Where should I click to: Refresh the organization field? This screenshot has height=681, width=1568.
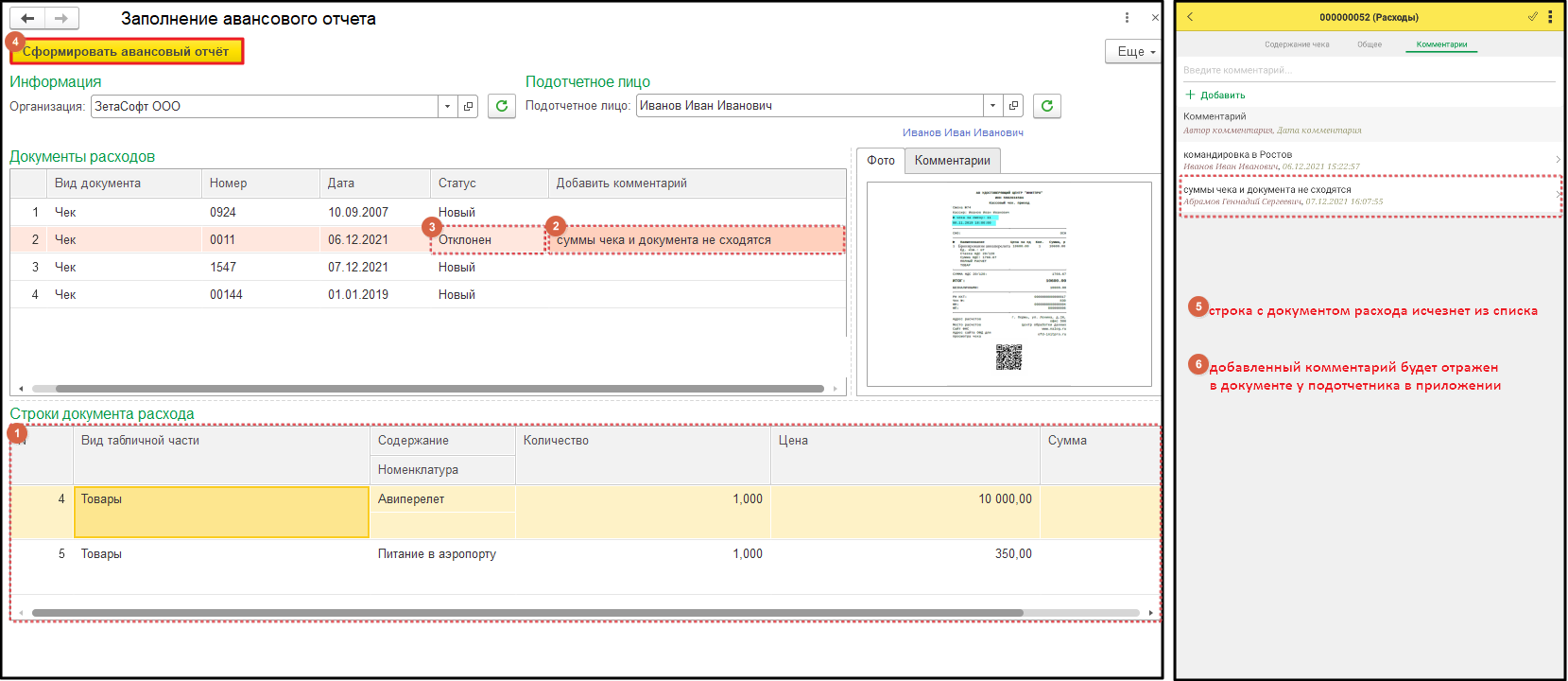(502, 106)
